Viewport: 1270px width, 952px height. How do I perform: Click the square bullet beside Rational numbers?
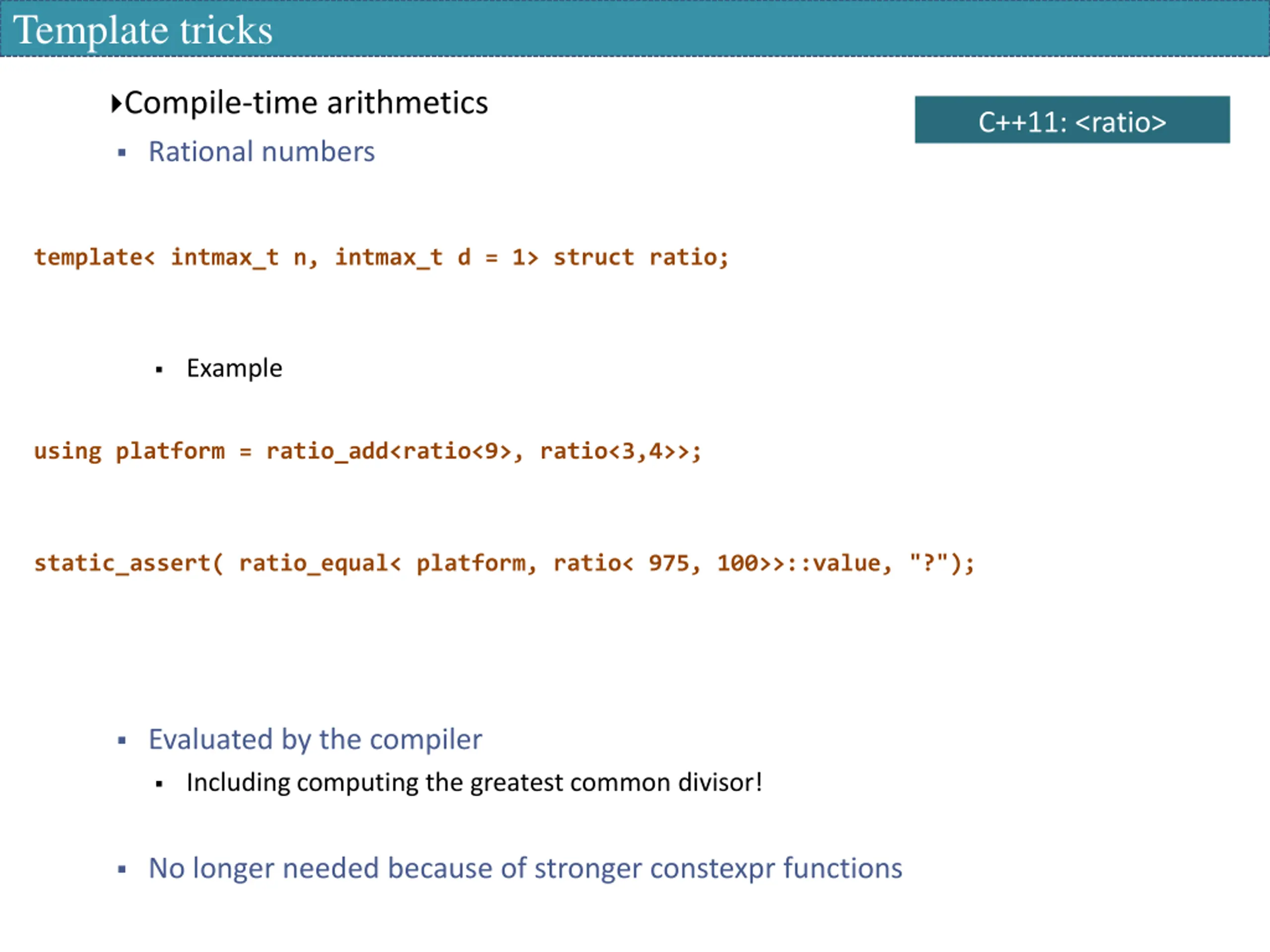click(122, 153)
